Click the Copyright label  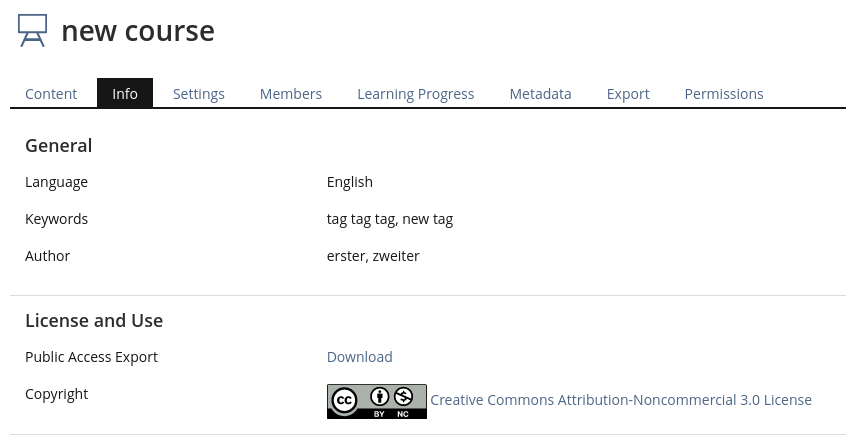pyautogui.click(x=57, y=394)
